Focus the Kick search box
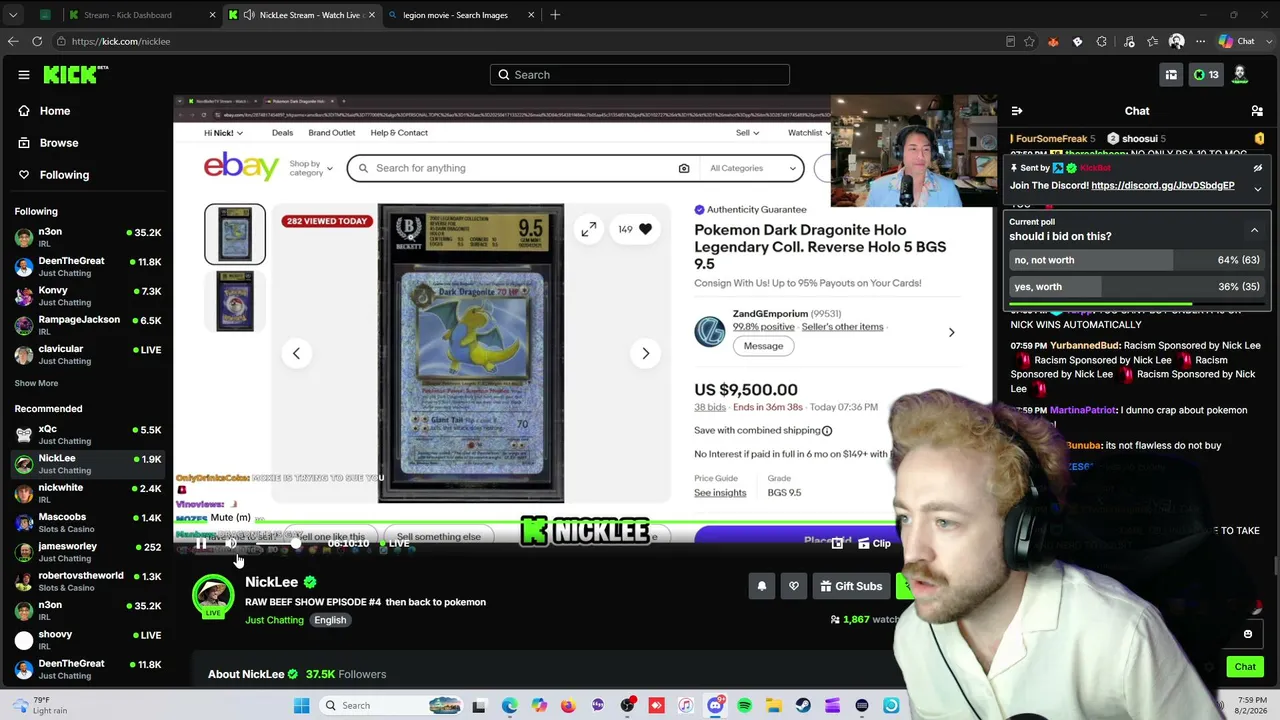 (640, 75)
